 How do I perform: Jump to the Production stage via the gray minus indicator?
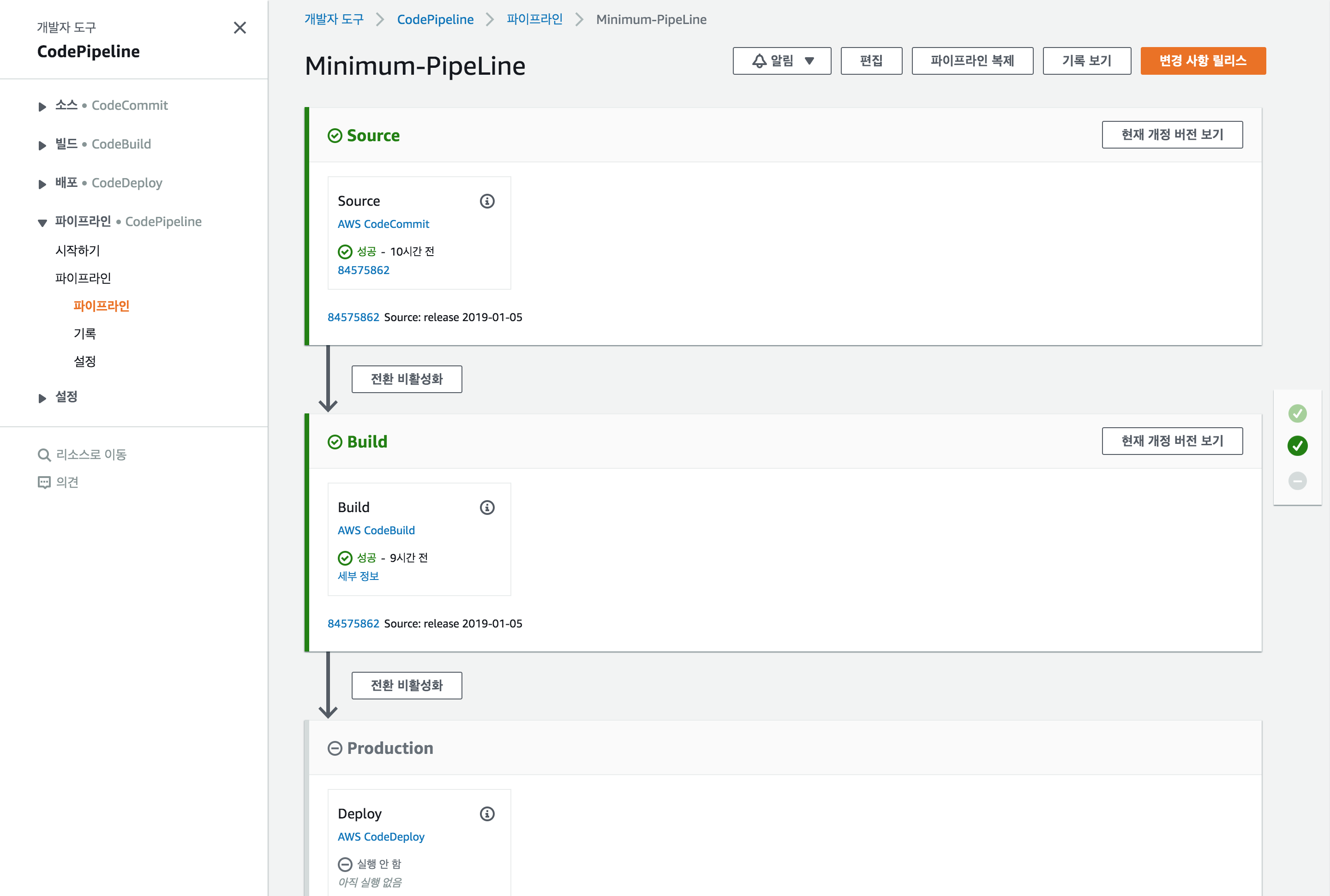point(1297,481)
